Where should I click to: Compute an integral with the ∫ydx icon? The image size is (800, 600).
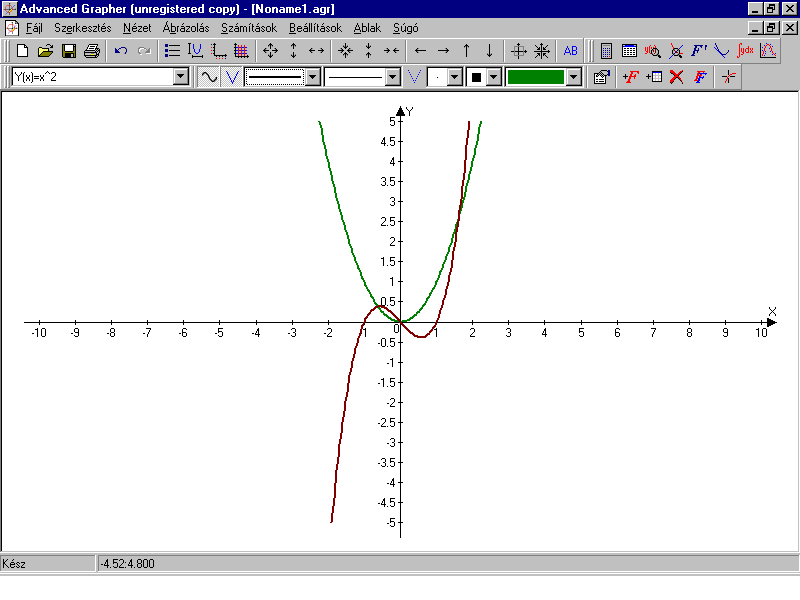point(745,51)
